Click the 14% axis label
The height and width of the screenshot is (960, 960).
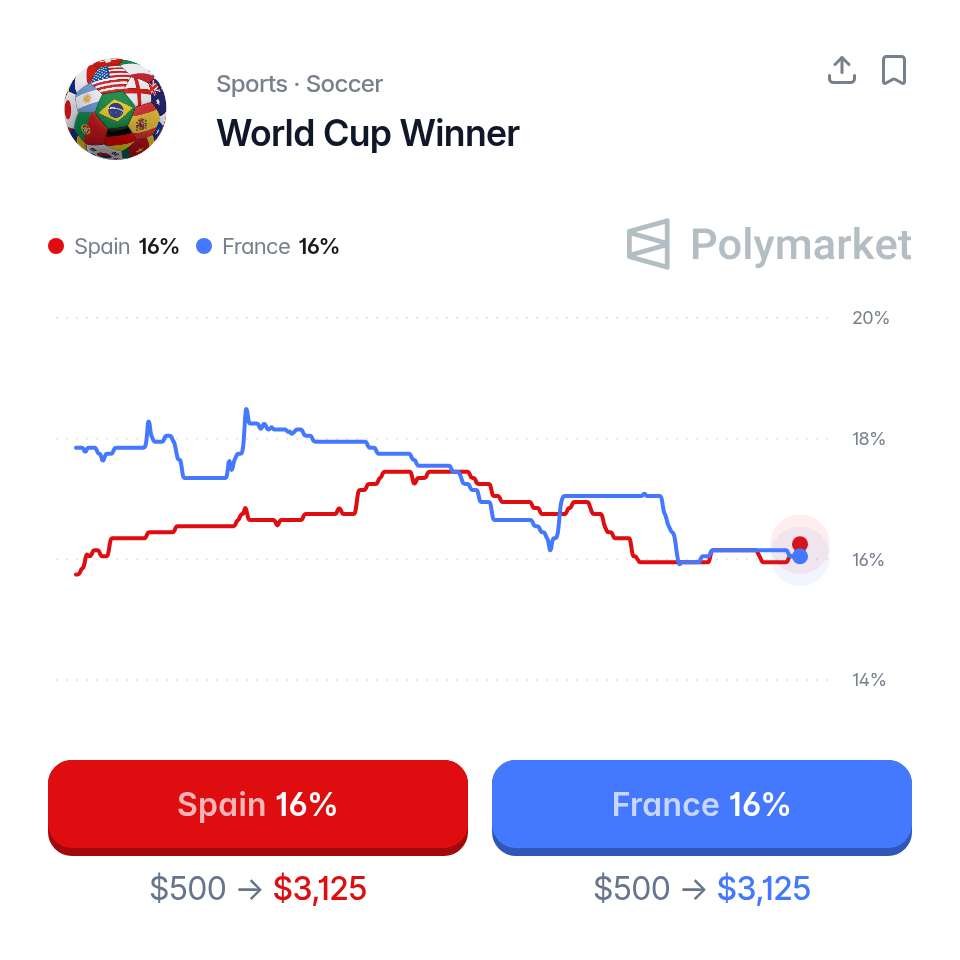point(869,680)
